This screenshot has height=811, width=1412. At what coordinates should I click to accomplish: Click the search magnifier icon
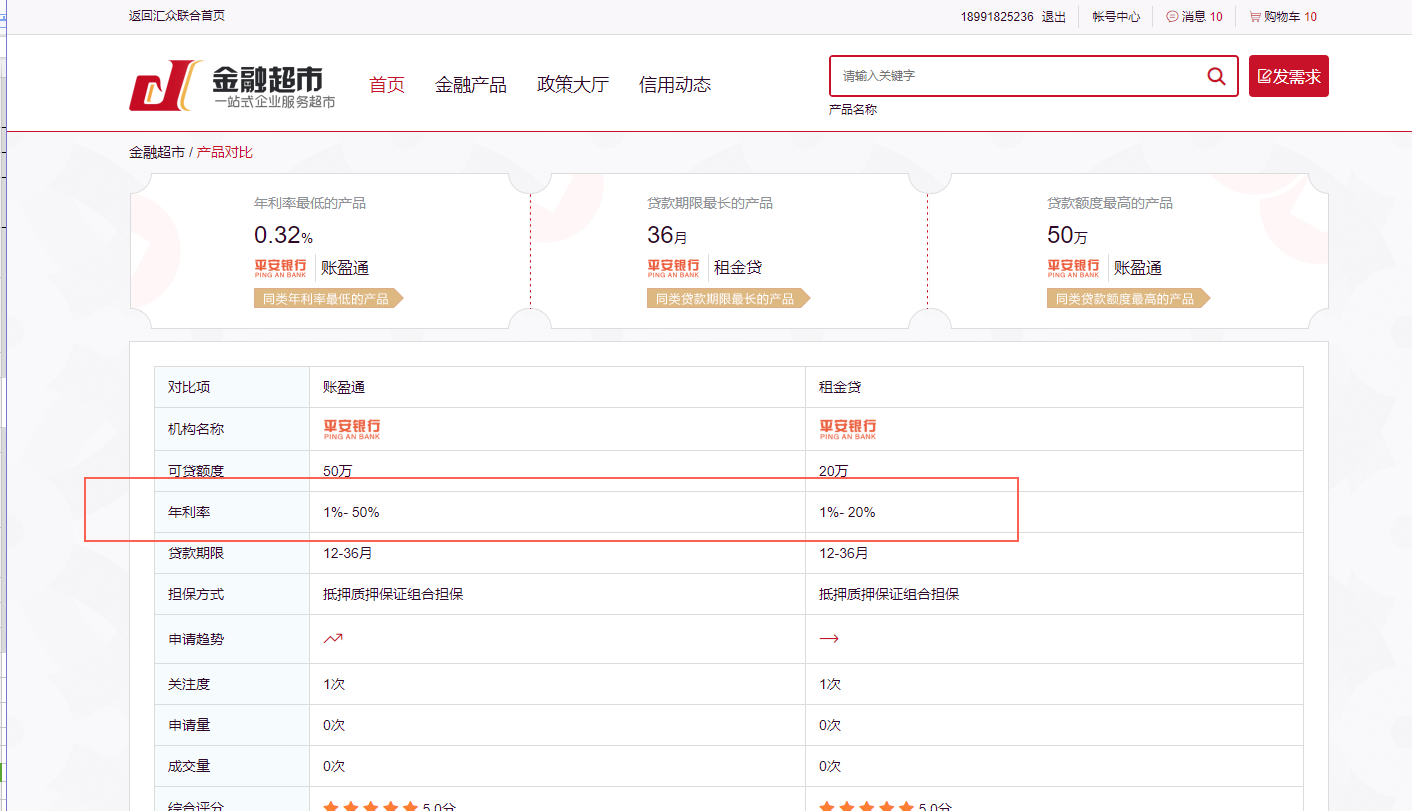1216,76
